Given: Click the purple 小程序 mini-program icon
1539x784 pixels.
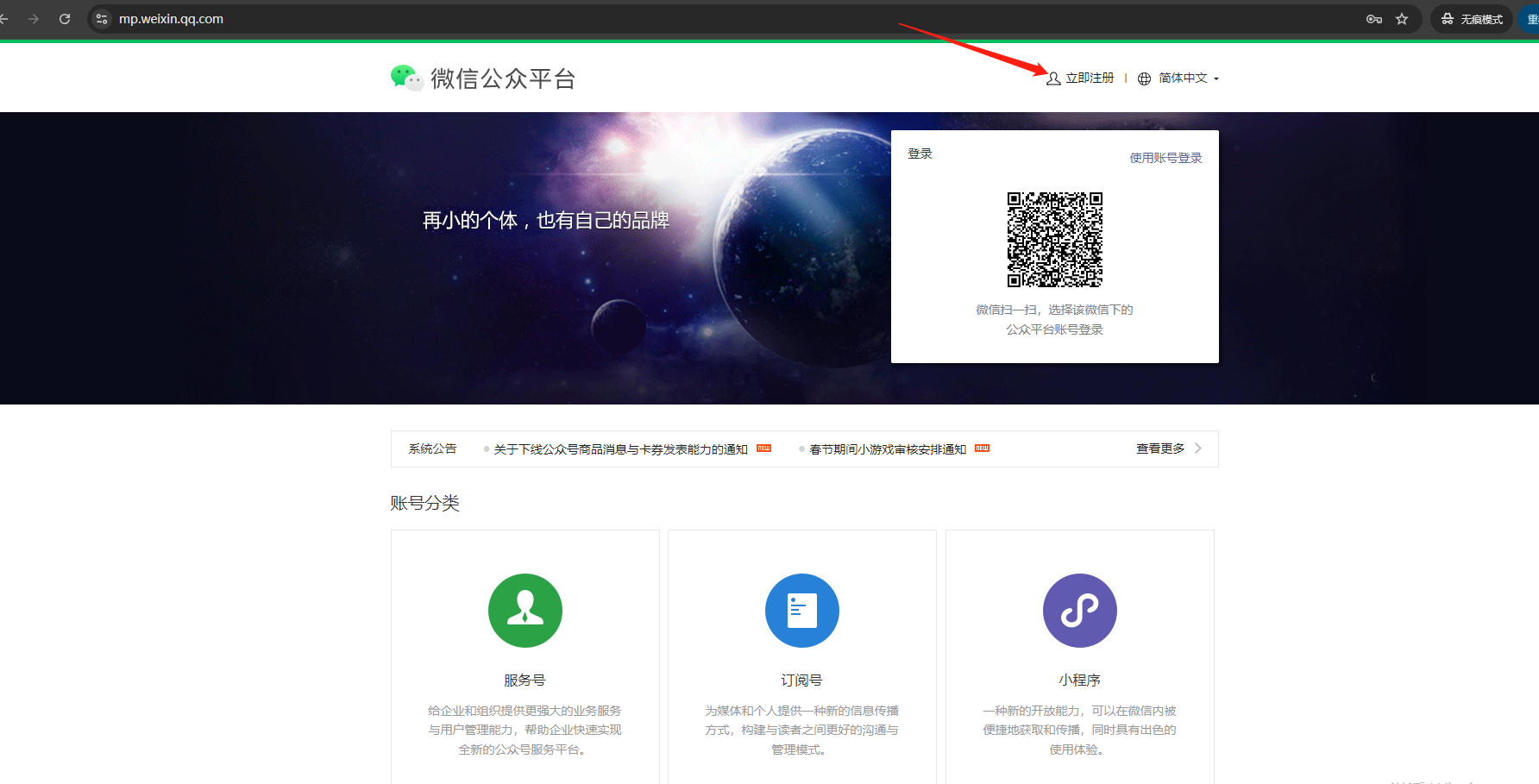Looking at the screenshot, I should point(1079,611).
